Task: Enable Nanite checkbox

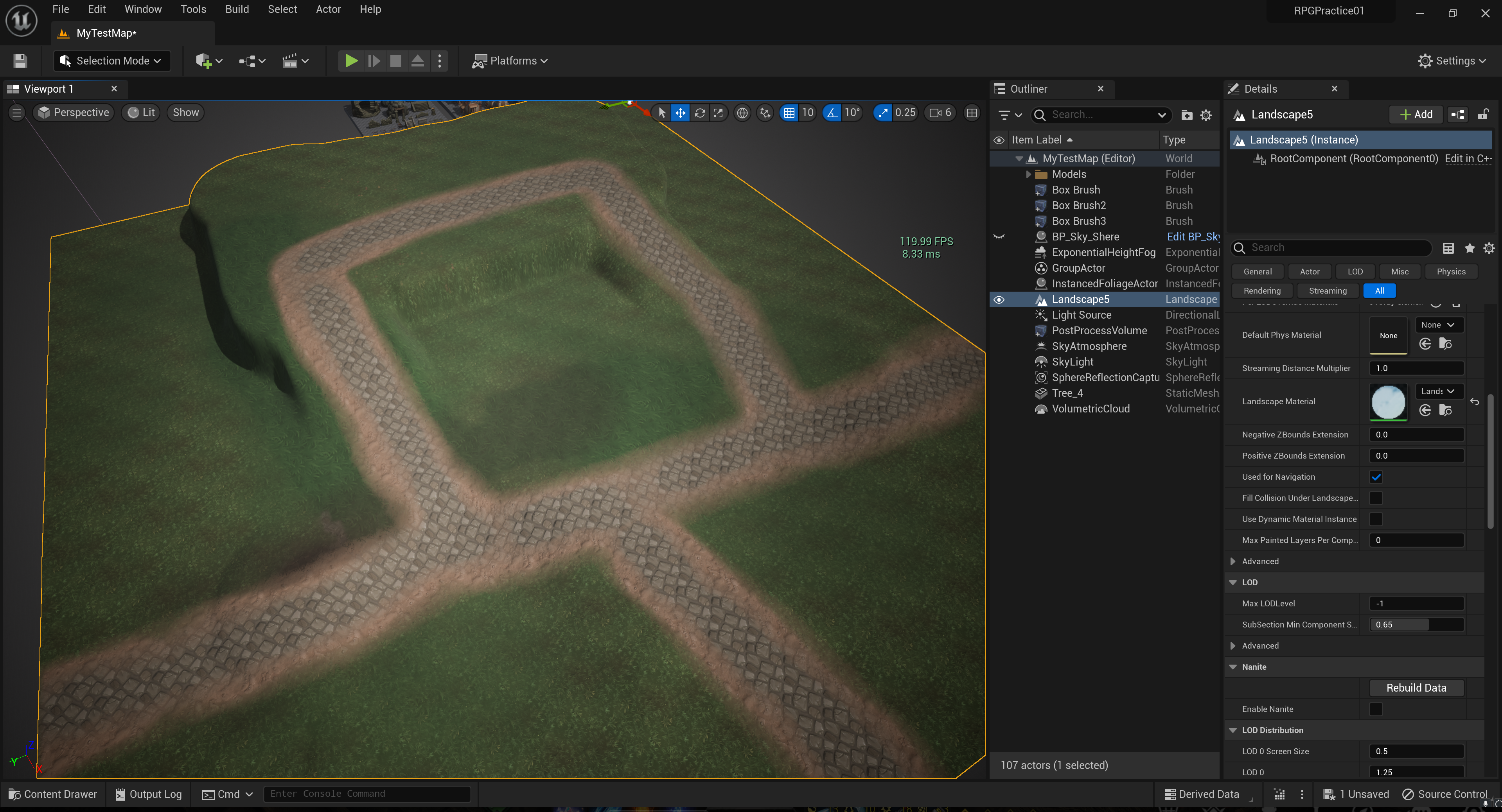Action: 1376,709
